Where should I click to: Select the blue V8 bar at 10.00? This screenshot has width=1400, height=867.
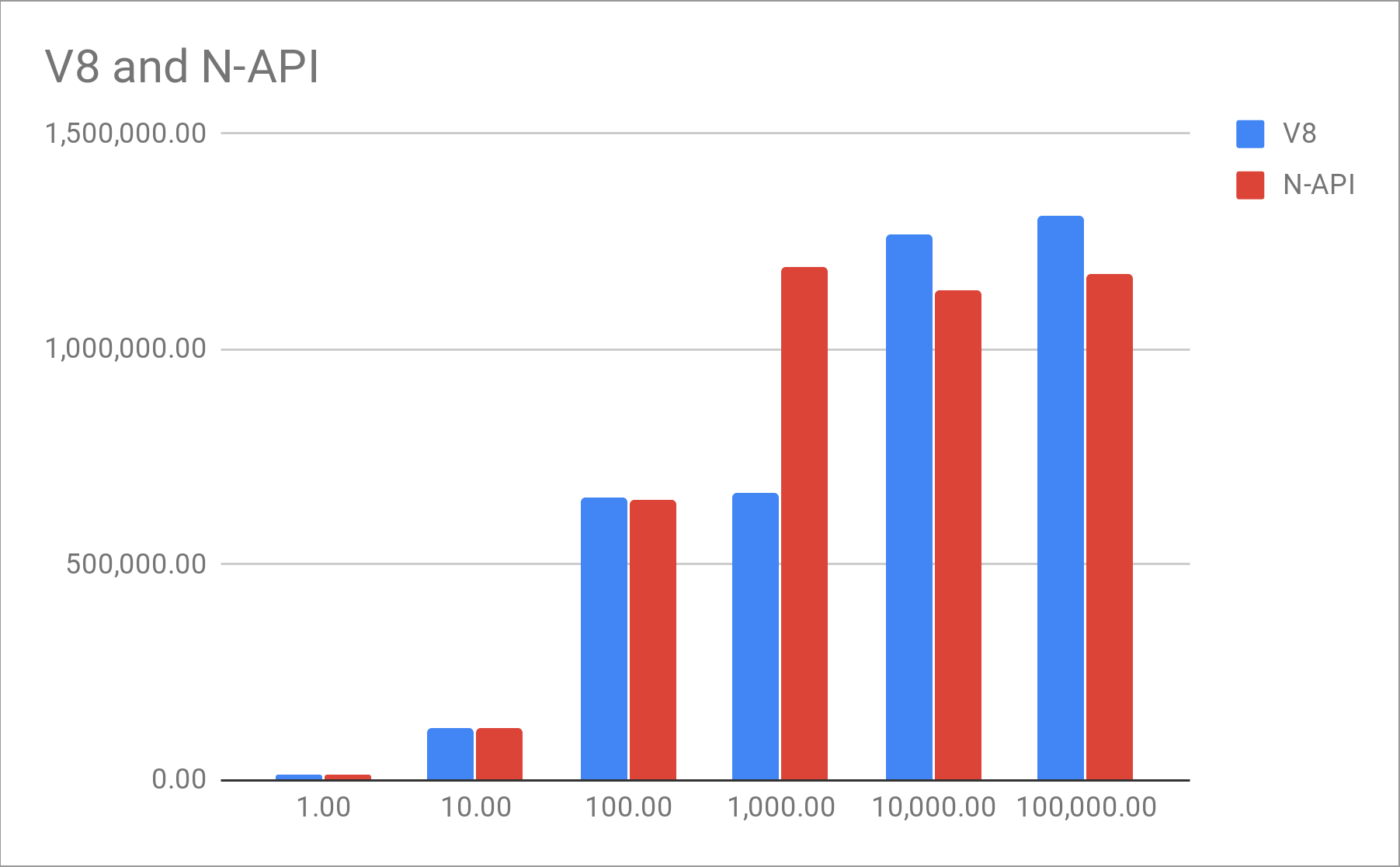coord(450,754)
